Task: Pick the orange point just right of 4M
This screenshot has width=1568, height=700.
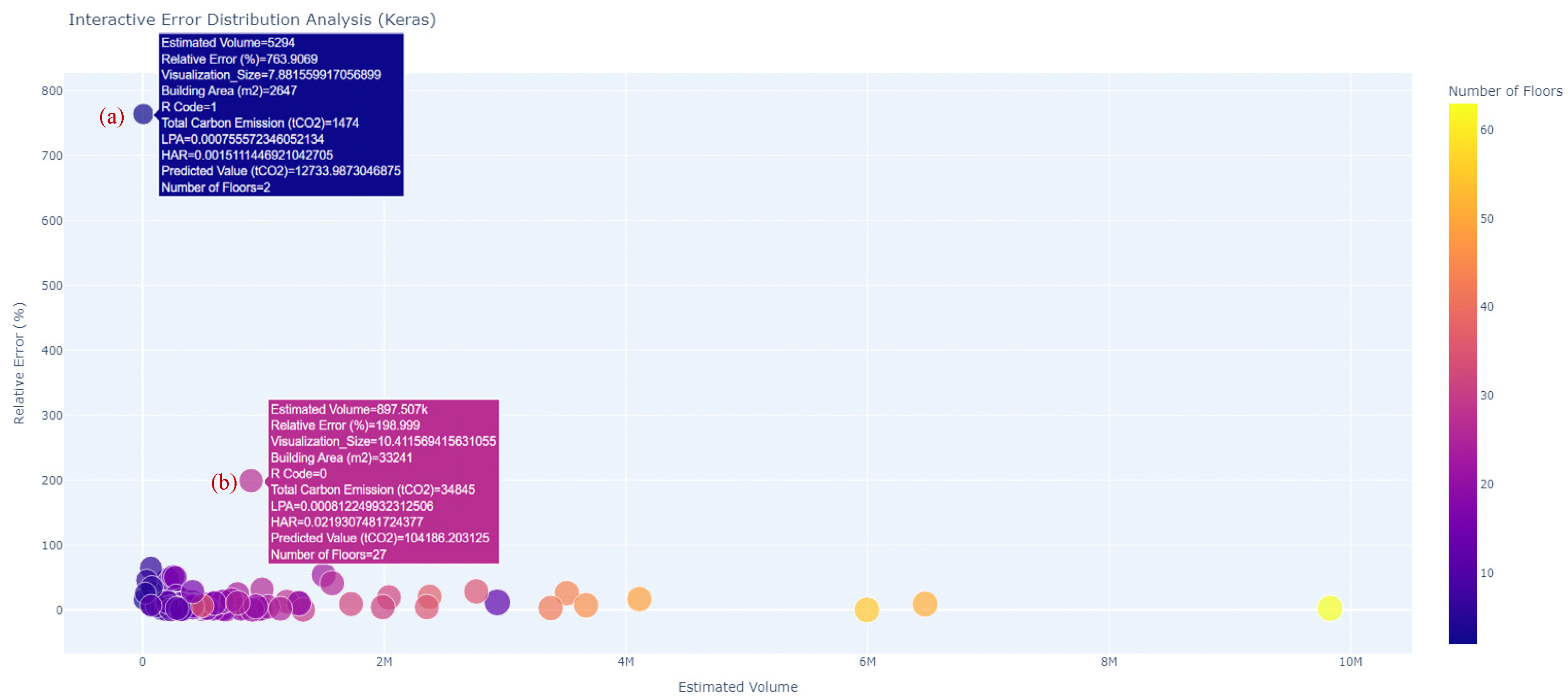Action: point(639,599)
